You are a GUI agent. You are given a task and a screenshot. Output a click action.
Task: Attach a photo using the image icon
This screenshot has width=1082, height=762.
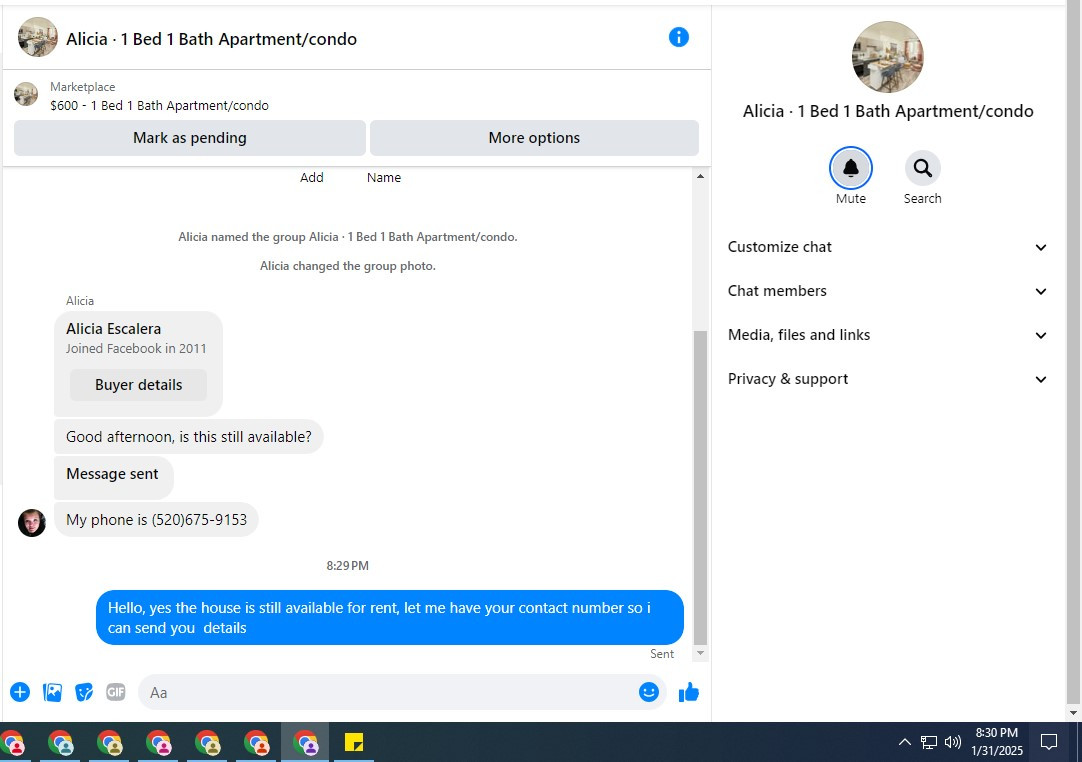pyautogui.click(x=52, y=692)
